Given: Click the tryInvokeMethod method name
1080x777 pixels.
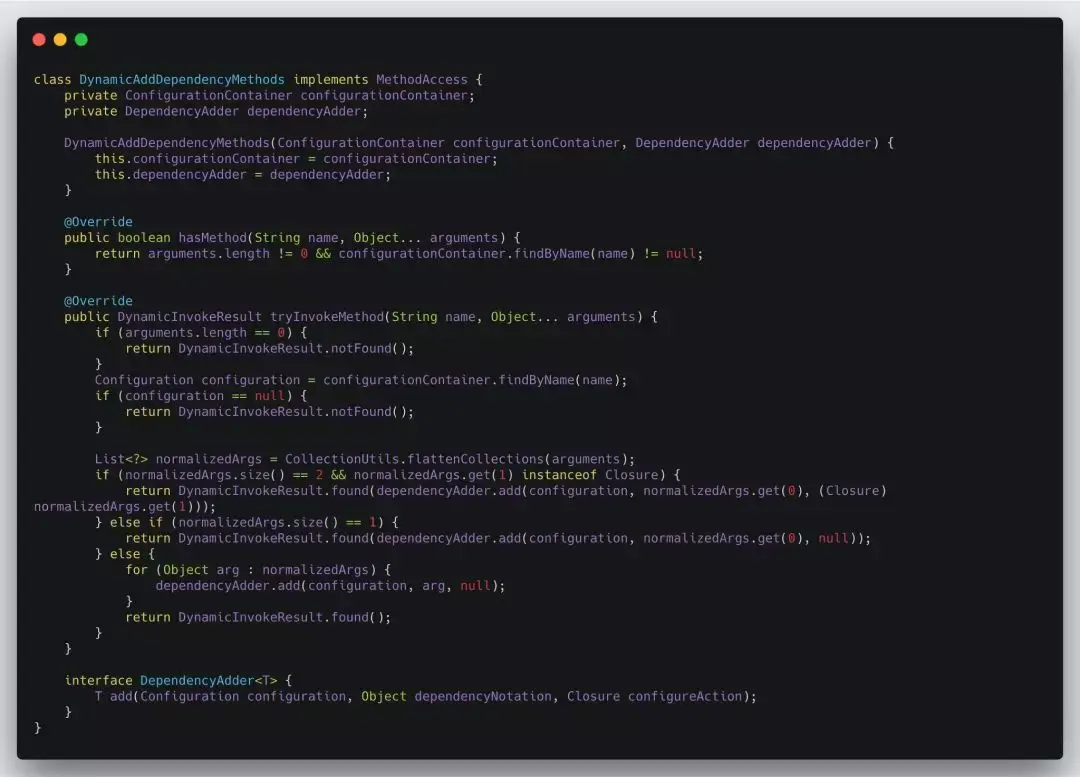Looking at the screenshot, I should (x=326, y=317).
